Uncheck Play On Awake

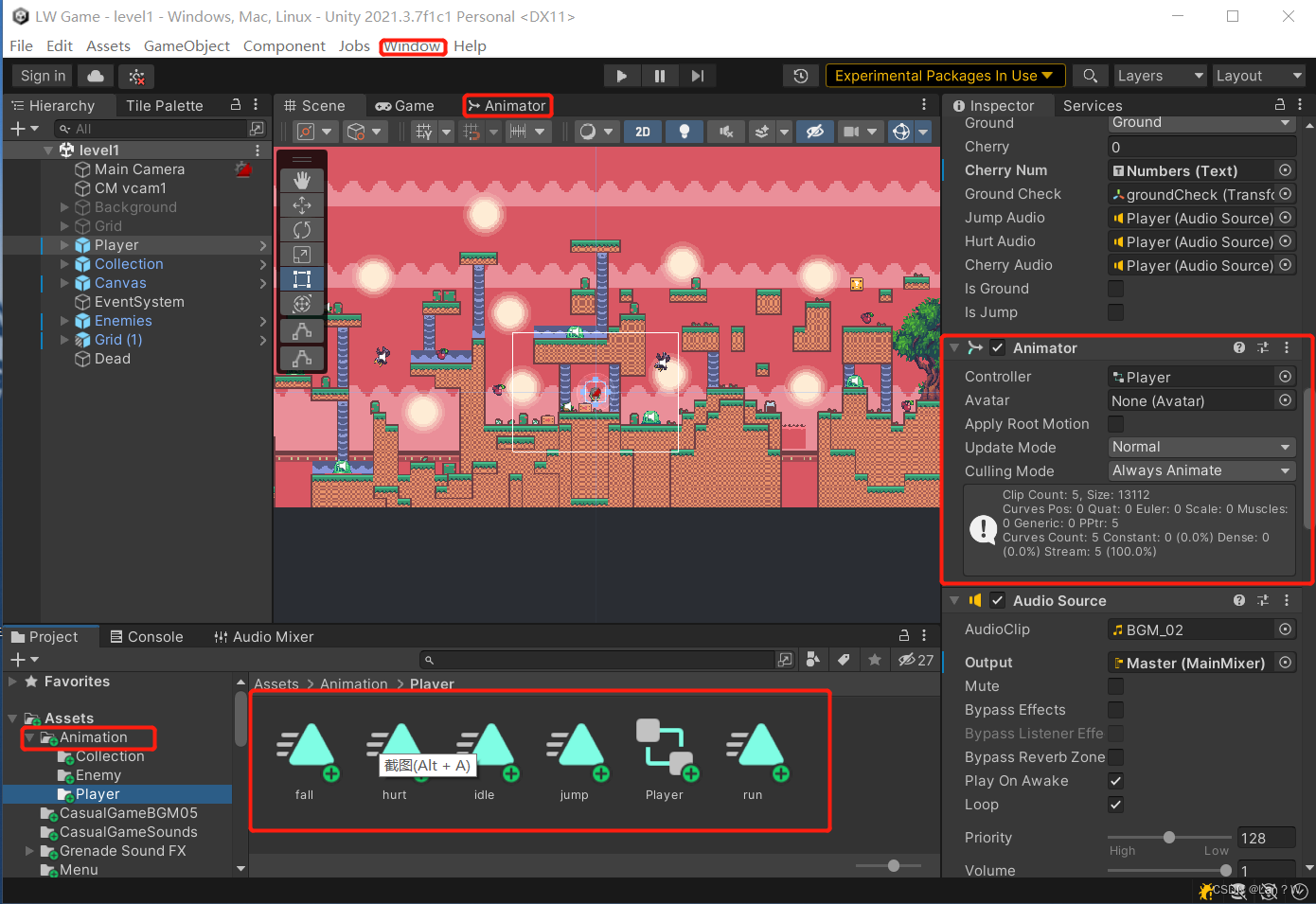(x=1116, y=781)
